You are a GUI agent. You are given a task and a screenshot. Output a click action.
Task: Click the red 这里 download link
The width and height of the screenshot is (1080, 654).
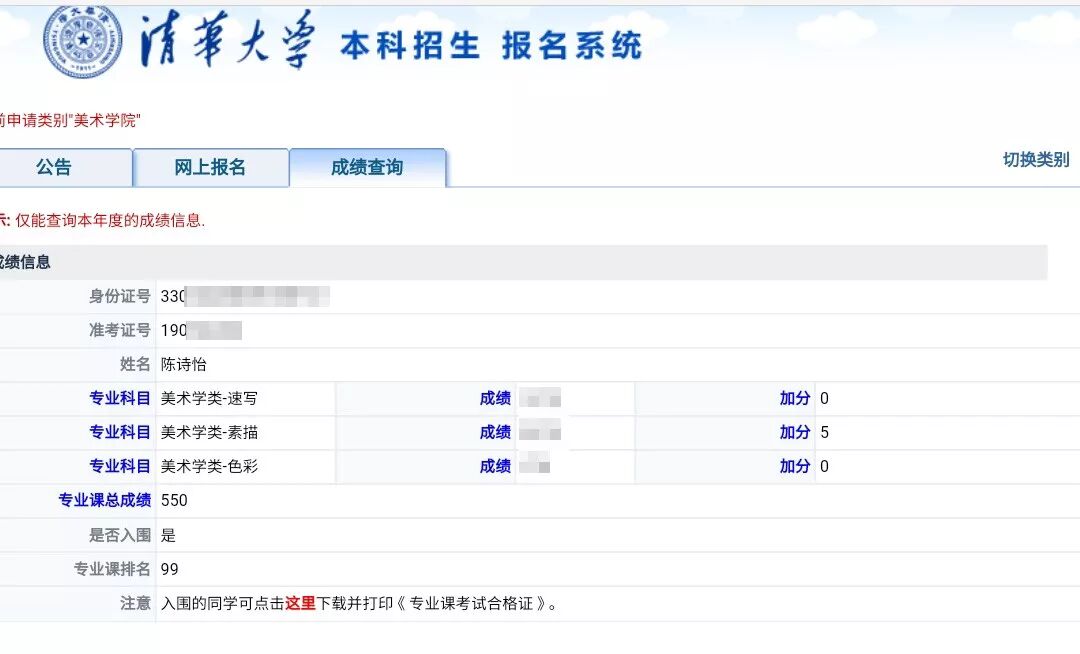(x=300, y=604)
